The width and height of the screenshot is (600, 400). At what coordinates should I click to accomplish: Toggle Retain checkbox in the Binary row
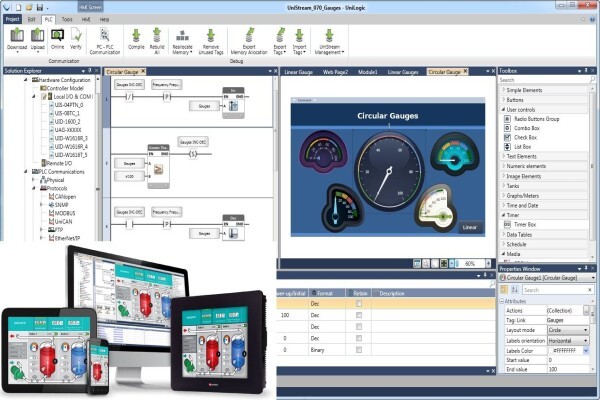click(359, 349)
